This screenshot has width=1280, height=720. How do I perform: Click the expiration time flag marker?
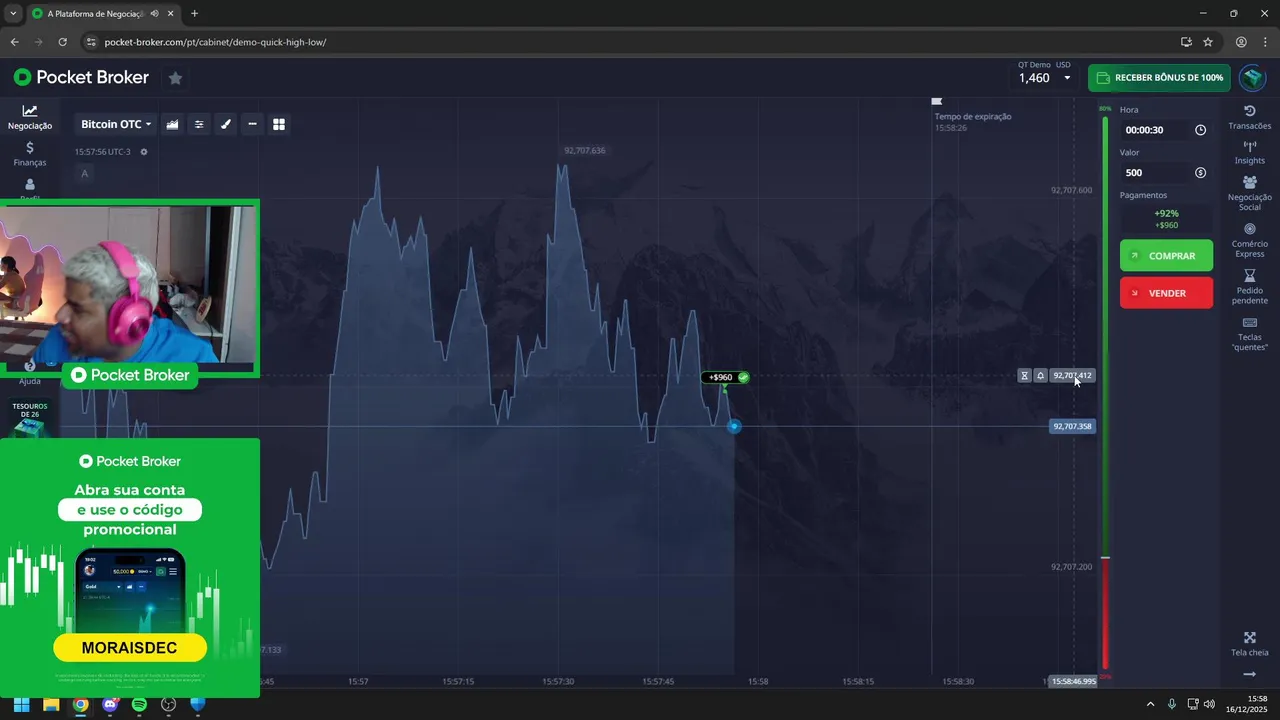coord(936,101)
